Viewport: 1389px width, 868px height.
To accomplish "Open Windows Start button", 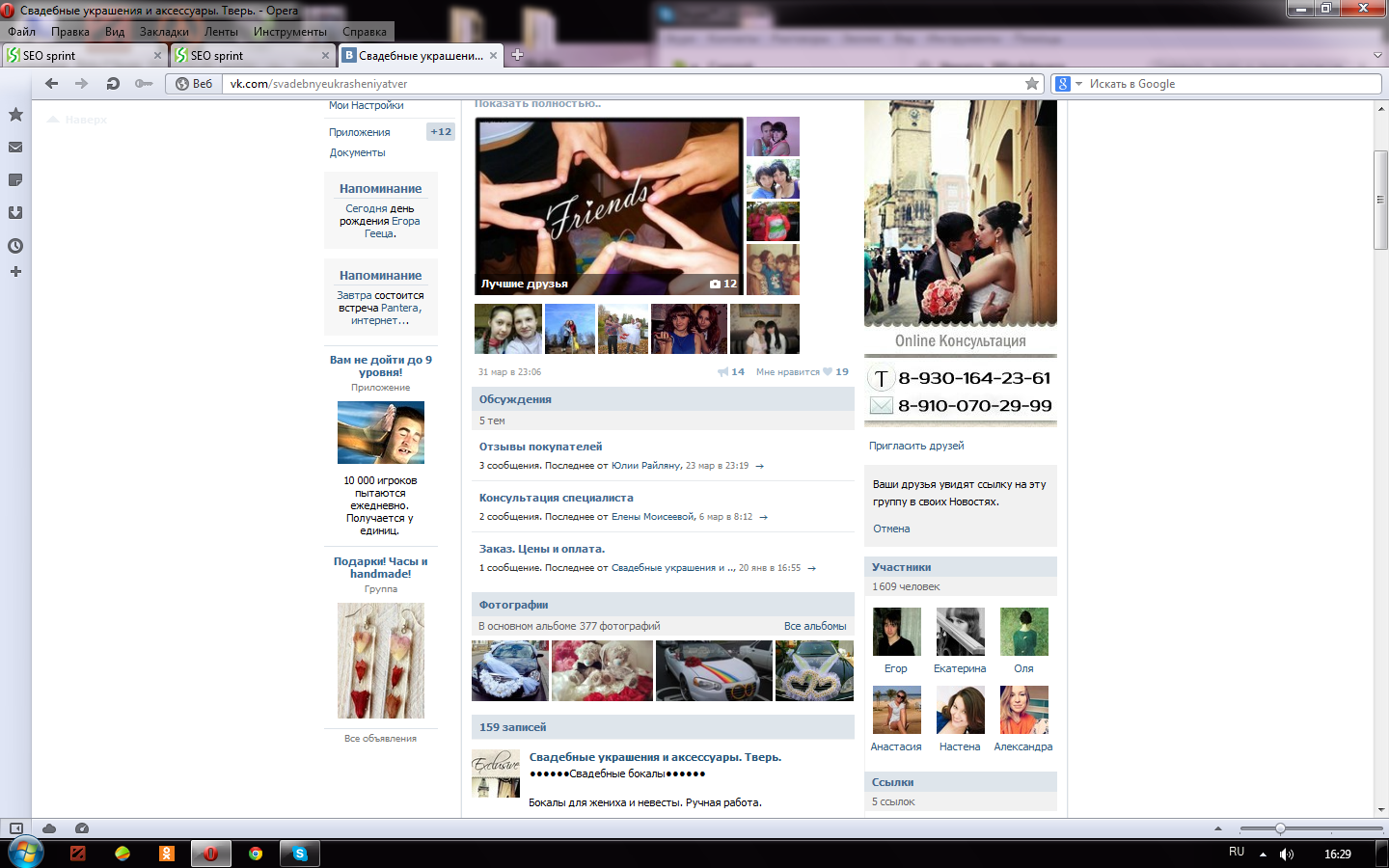I will coord(25,854).
